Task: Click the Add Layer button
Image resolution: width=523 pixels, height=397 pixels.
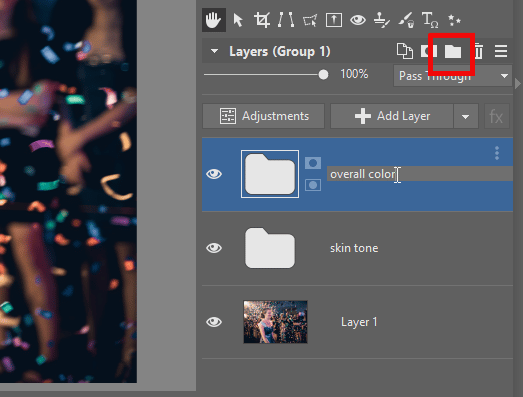Action: tap(392, 116)
